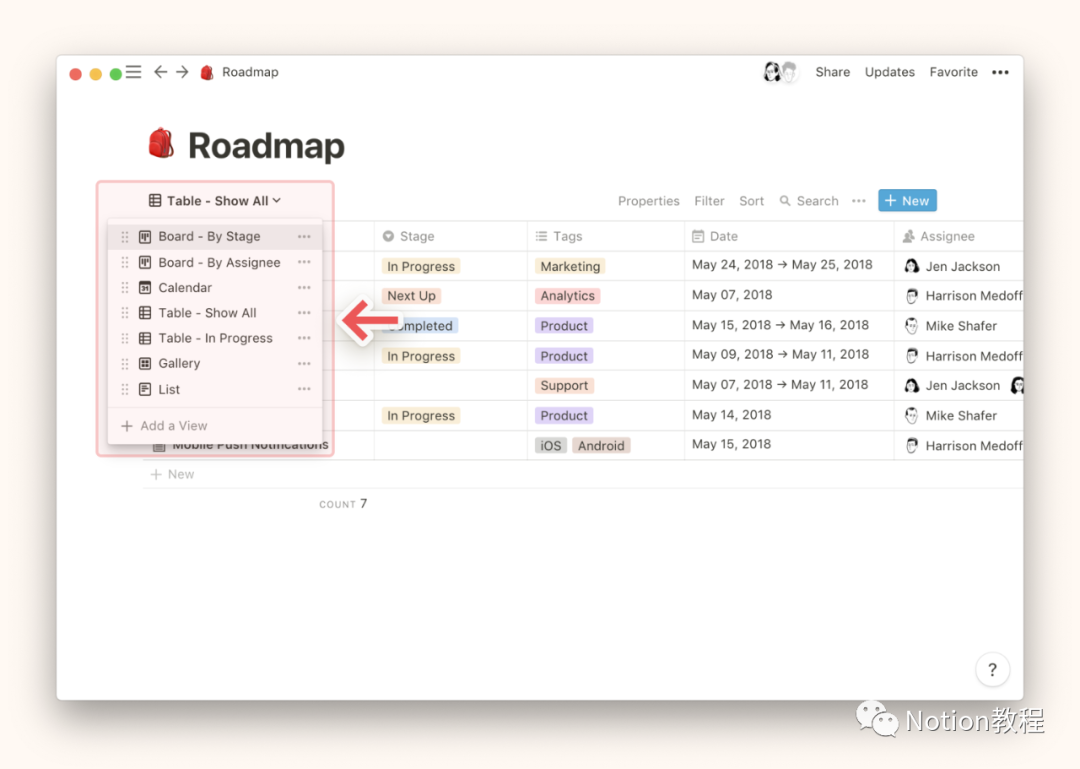Choose the List view
Image resolution: width=1080 pixels, height=769 pixels.
pos(169,390)
